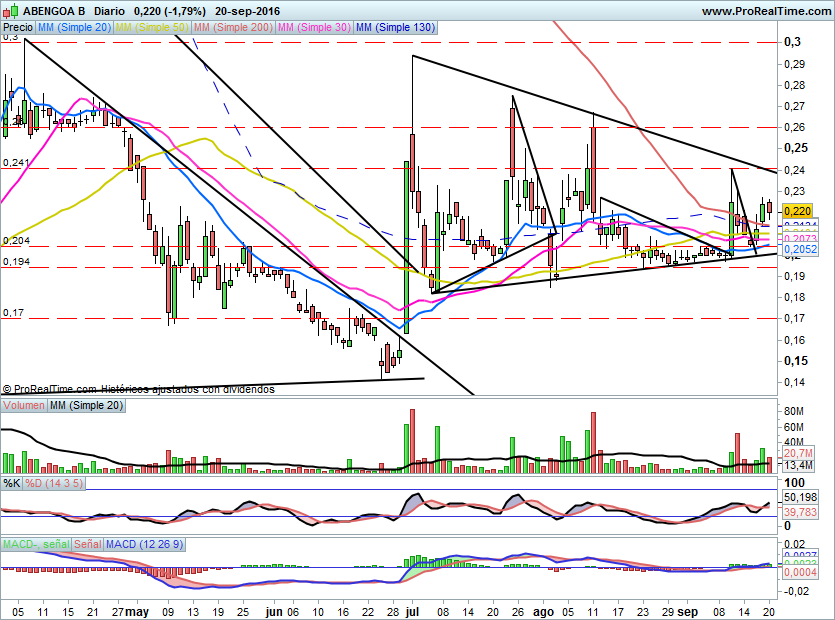Open the MM (Simple 20) price indicator label
The height and width of the screenshot is (620, 835).
pyautogui.click(x=75, y=28)
